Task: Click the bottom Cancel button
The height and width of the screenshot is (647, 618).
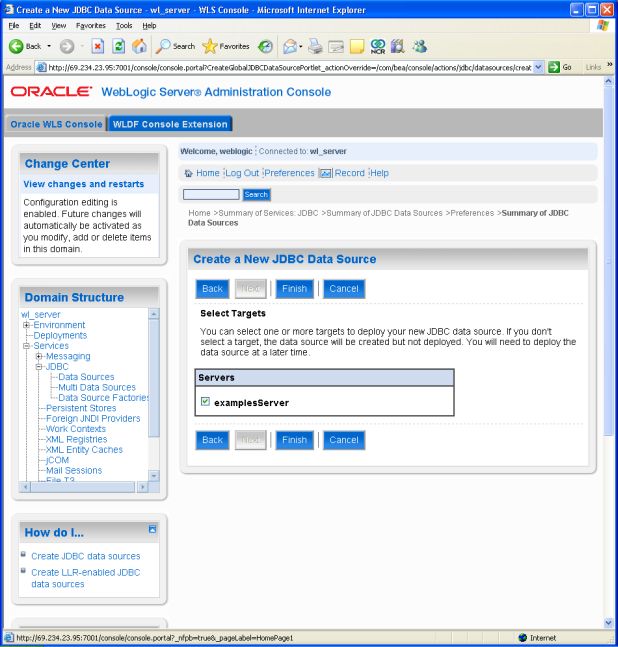Action: 343,440
